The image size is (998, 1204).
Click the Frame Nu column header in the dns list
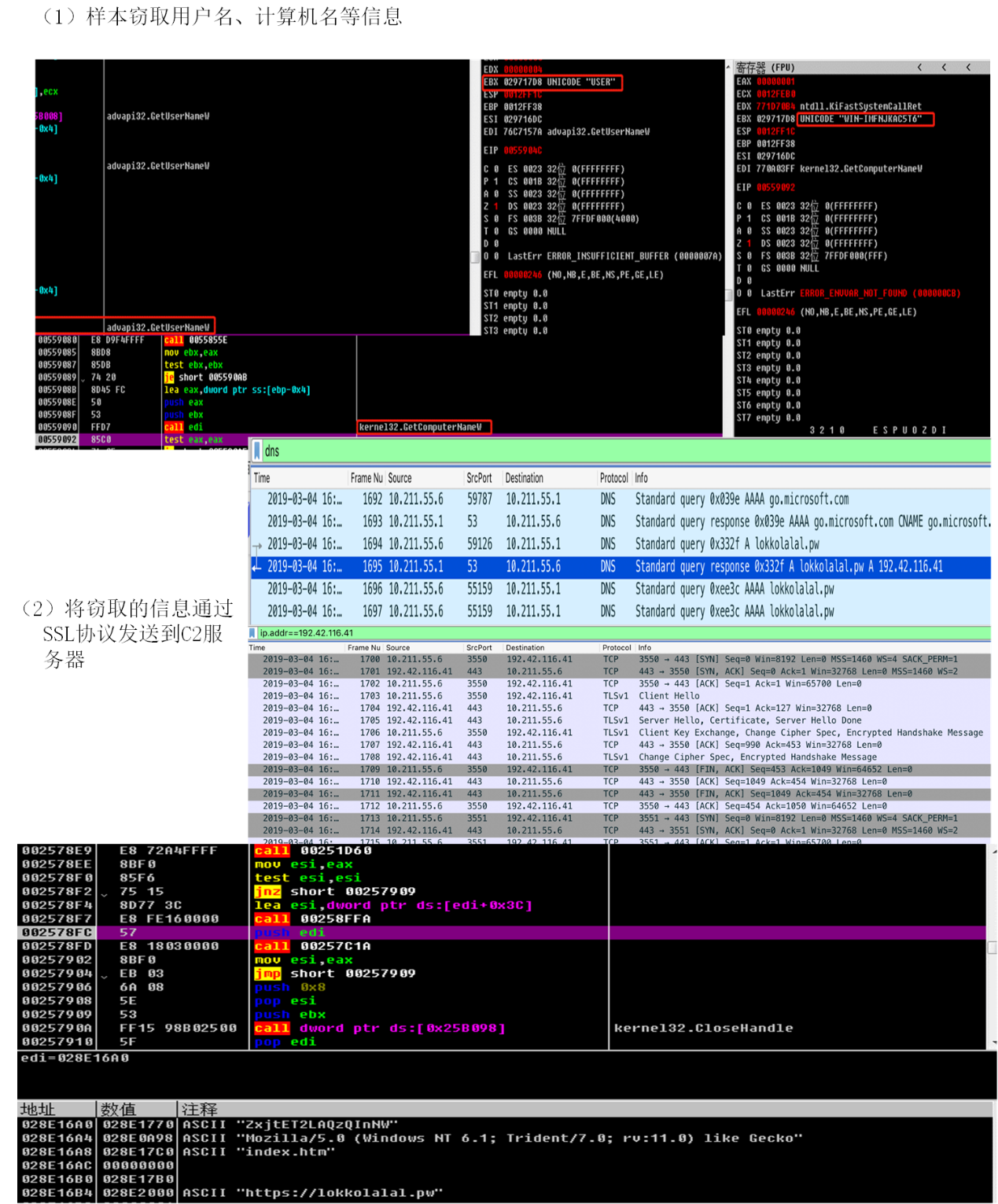pos(366,478)
